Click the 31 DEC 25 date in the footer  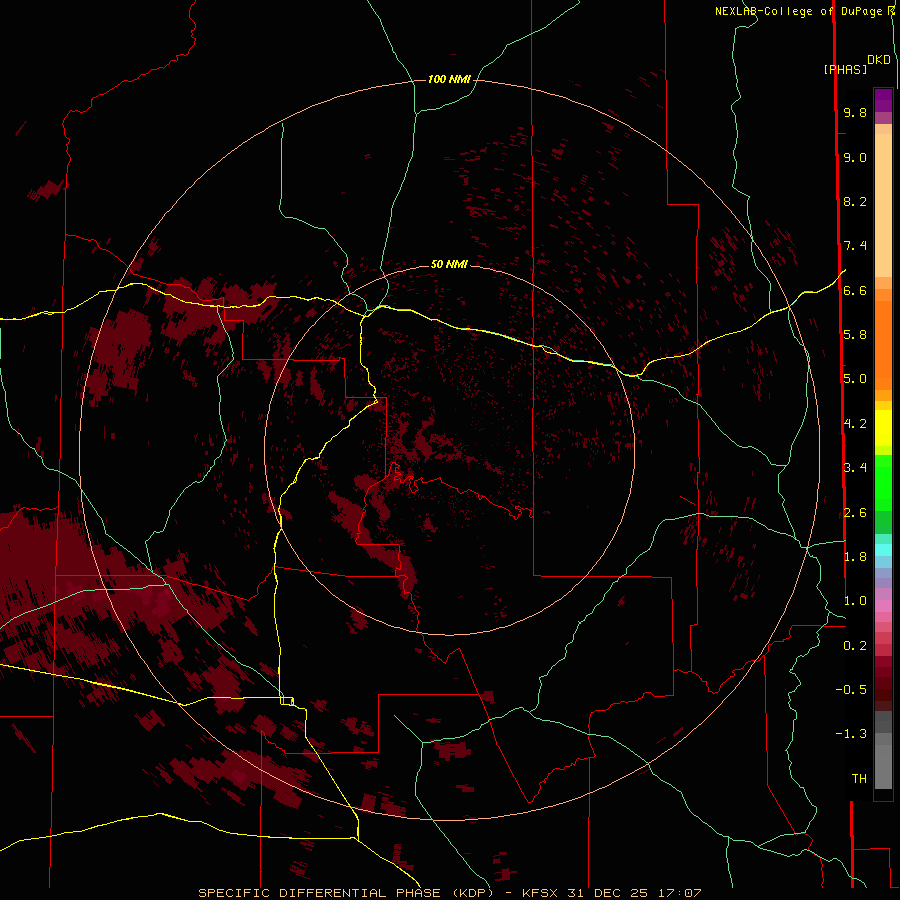tap(607, 893)
